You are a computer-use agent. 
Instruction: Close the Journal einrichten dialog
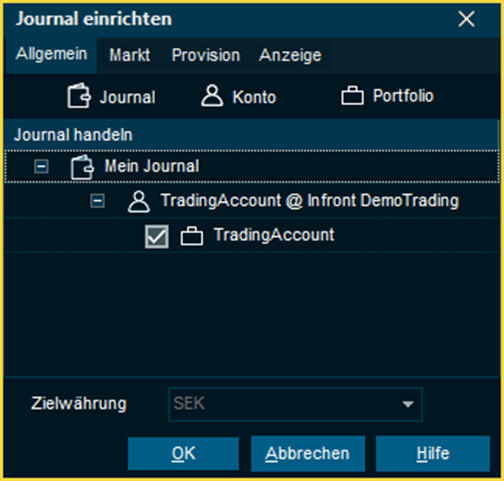tap(466, 19)
